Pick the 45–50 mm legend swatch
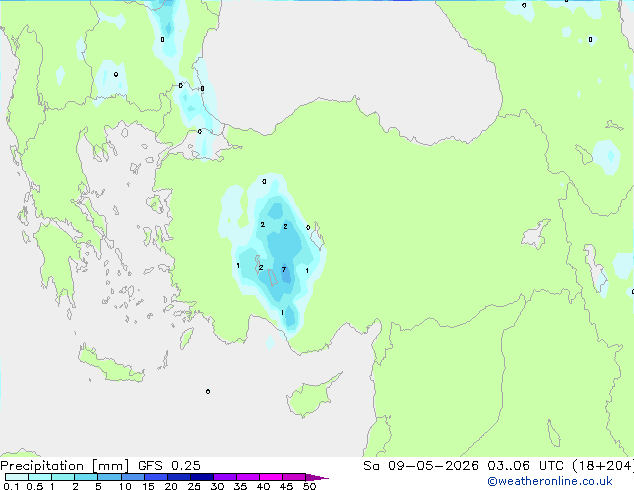 [x=294, y=477]
